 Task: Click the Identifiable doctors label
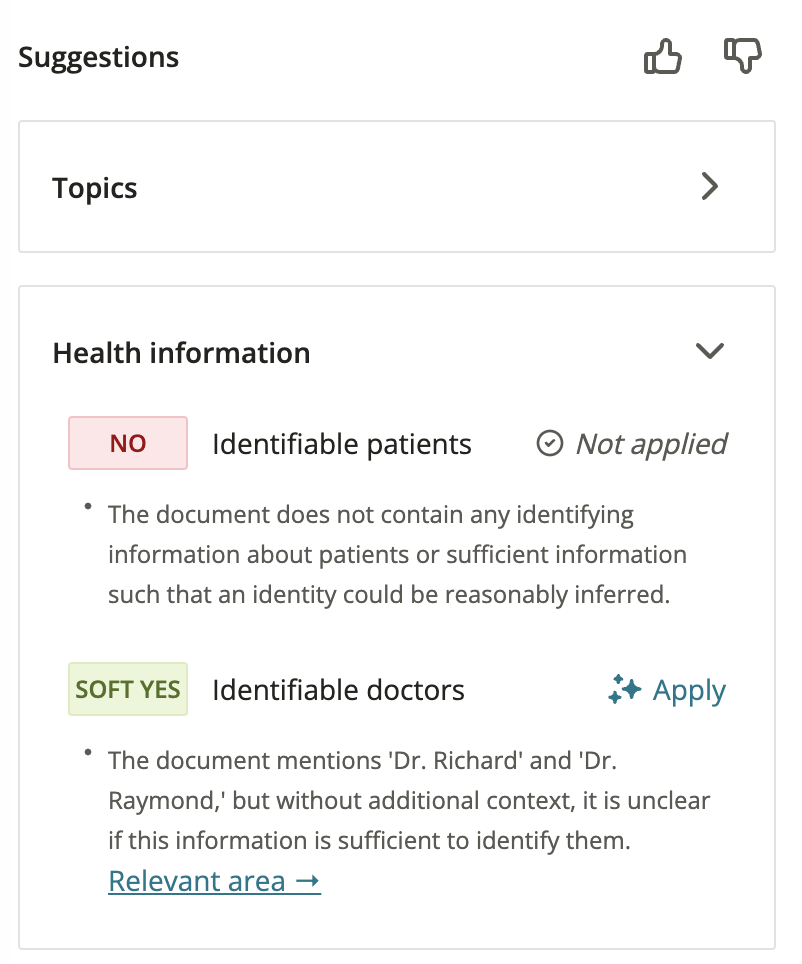coord(337,689)
